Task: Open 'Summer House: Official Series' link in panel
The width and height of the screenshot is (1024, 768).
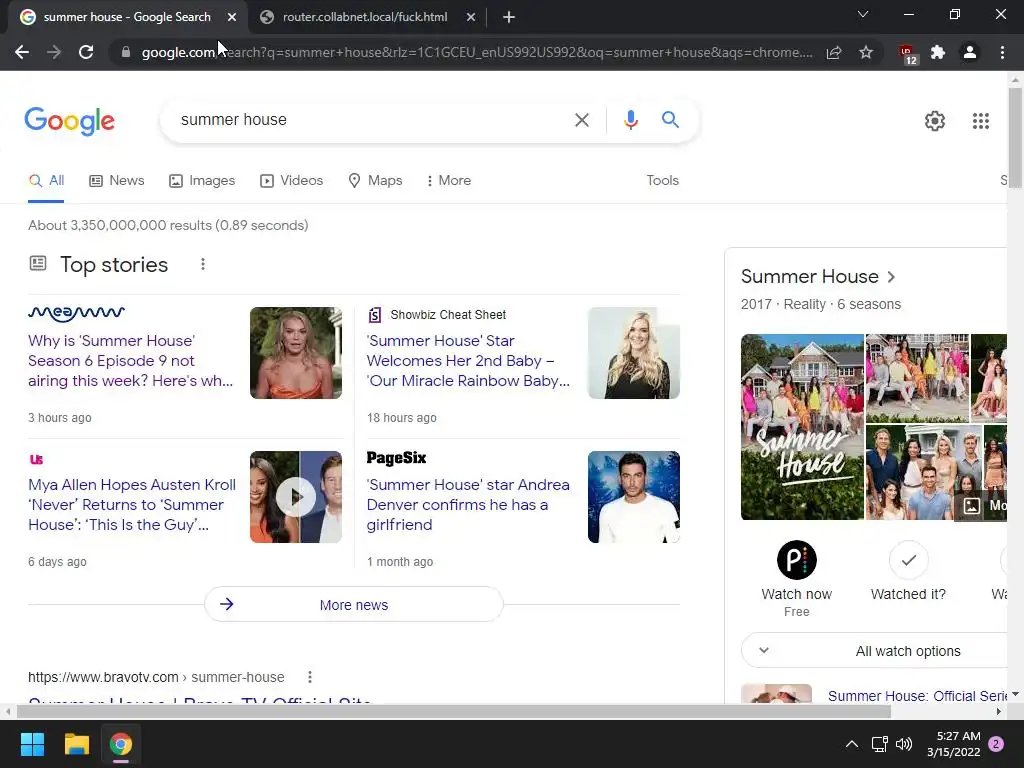Action: pos(918,696)
